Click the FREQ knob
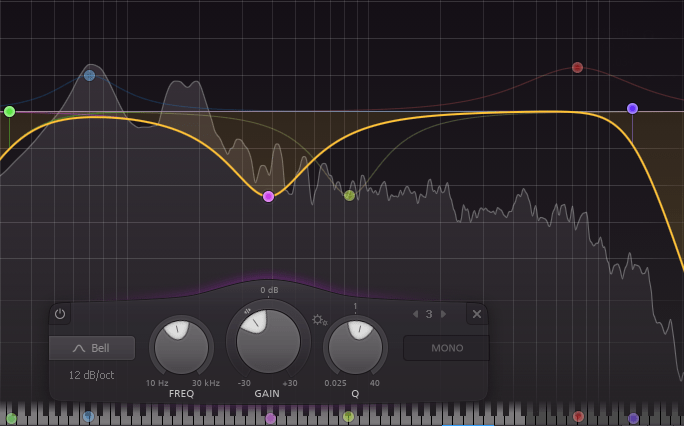Viewport: 684px width, 426px height. pos(182,346)
